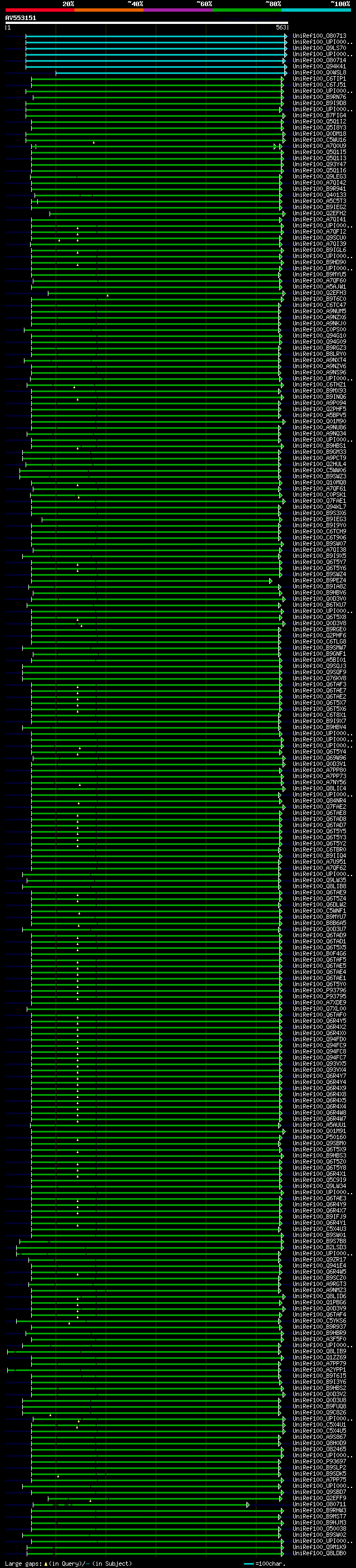Select the UniRef100_Q9LW35 label
The image size is (356, 1568).
coord(319,880)
